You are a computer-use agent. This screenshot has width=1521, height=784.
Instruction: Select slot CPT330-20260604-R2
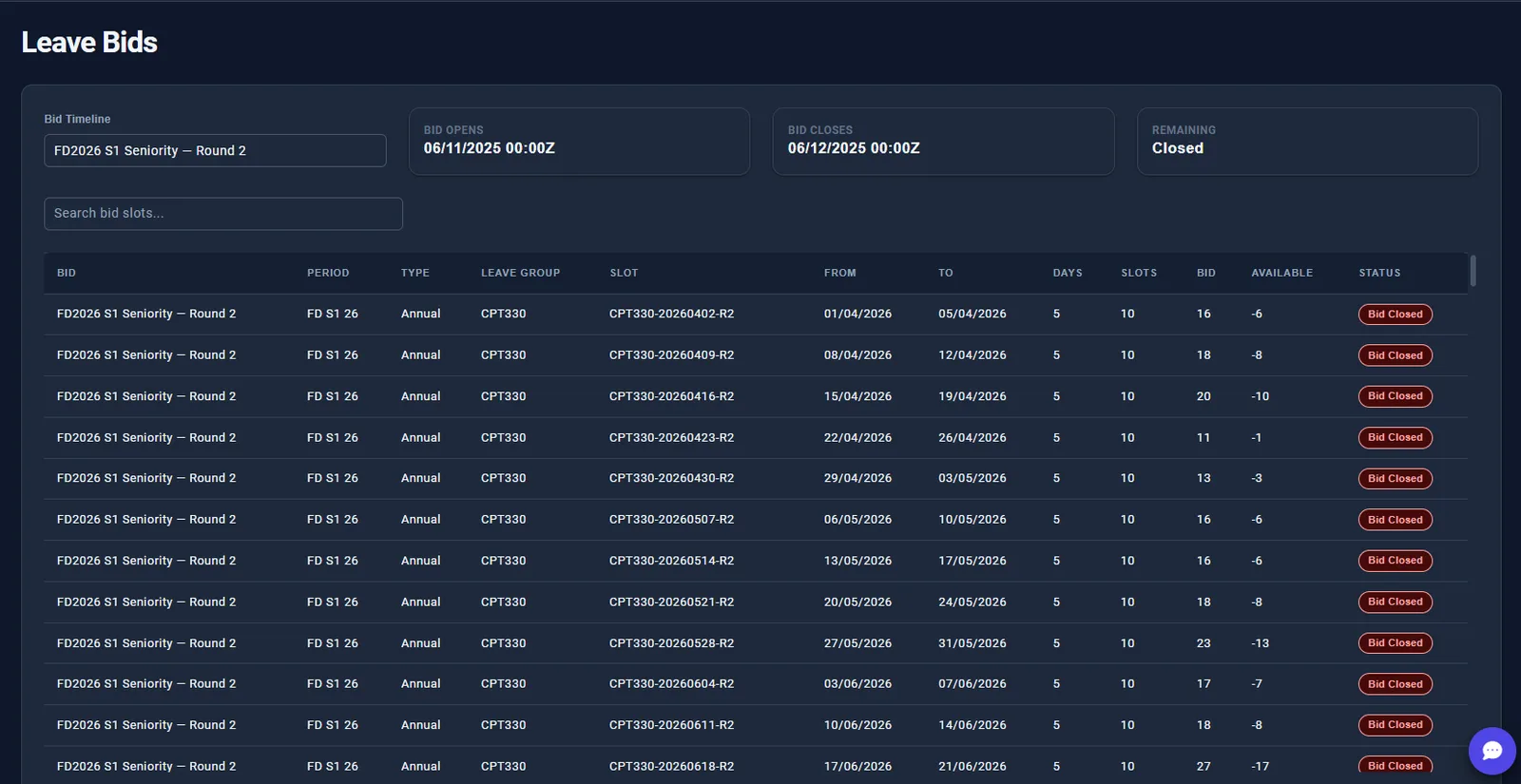671,684
